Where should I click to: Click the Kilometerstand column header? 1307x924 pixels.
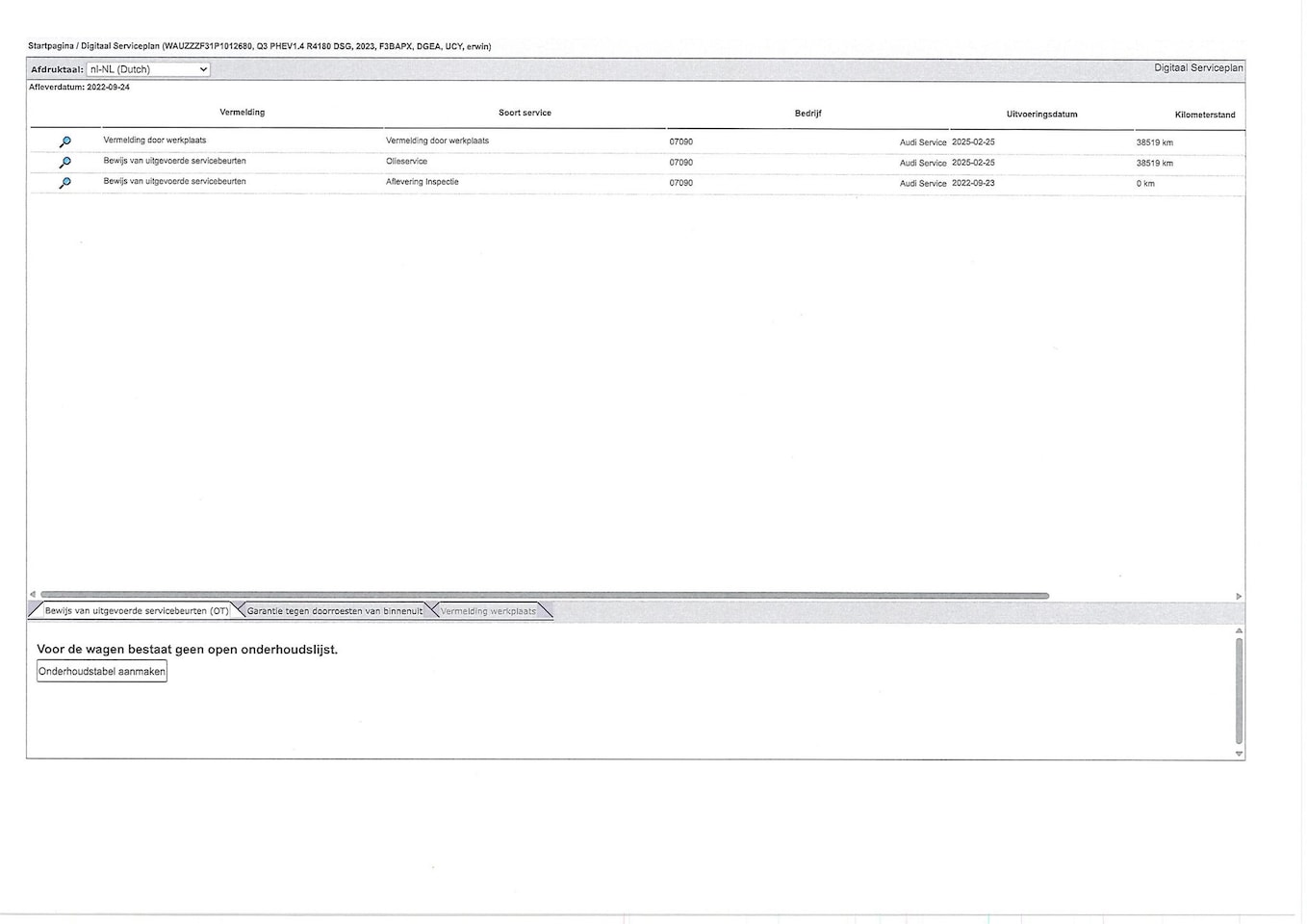pyautogui.click(x=1204, y=115)
